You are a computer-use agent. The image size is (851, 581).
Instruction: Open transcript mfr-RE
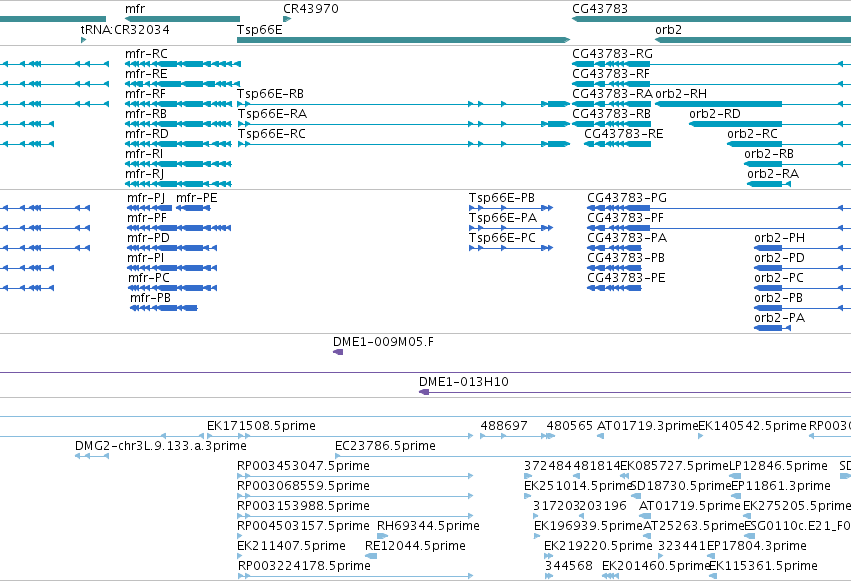tap(146, 74)
